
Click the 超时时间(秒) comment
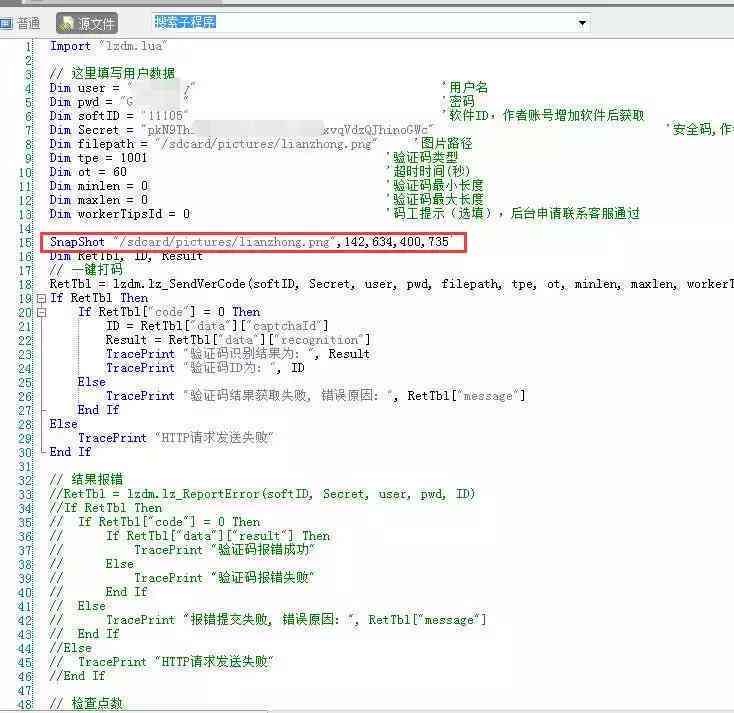[x=428, y=171]
